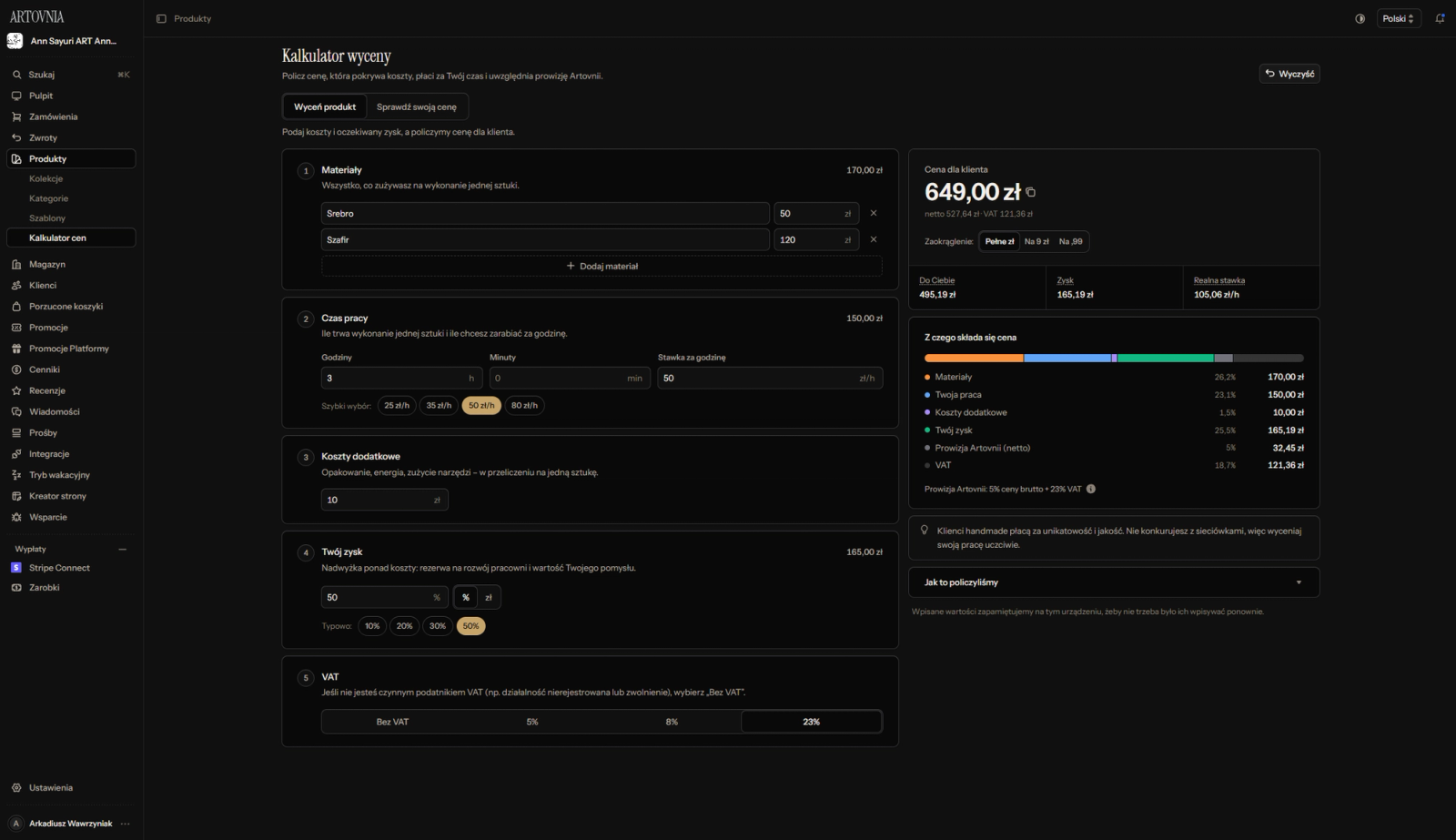Switch profit unit to zł

[489, 597]
